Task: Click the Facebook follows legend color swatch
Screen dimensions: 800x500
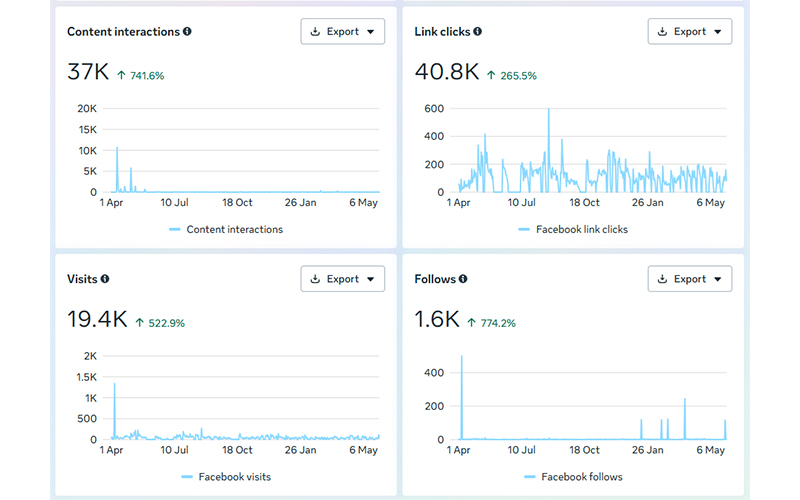Action: click(530, 477)
